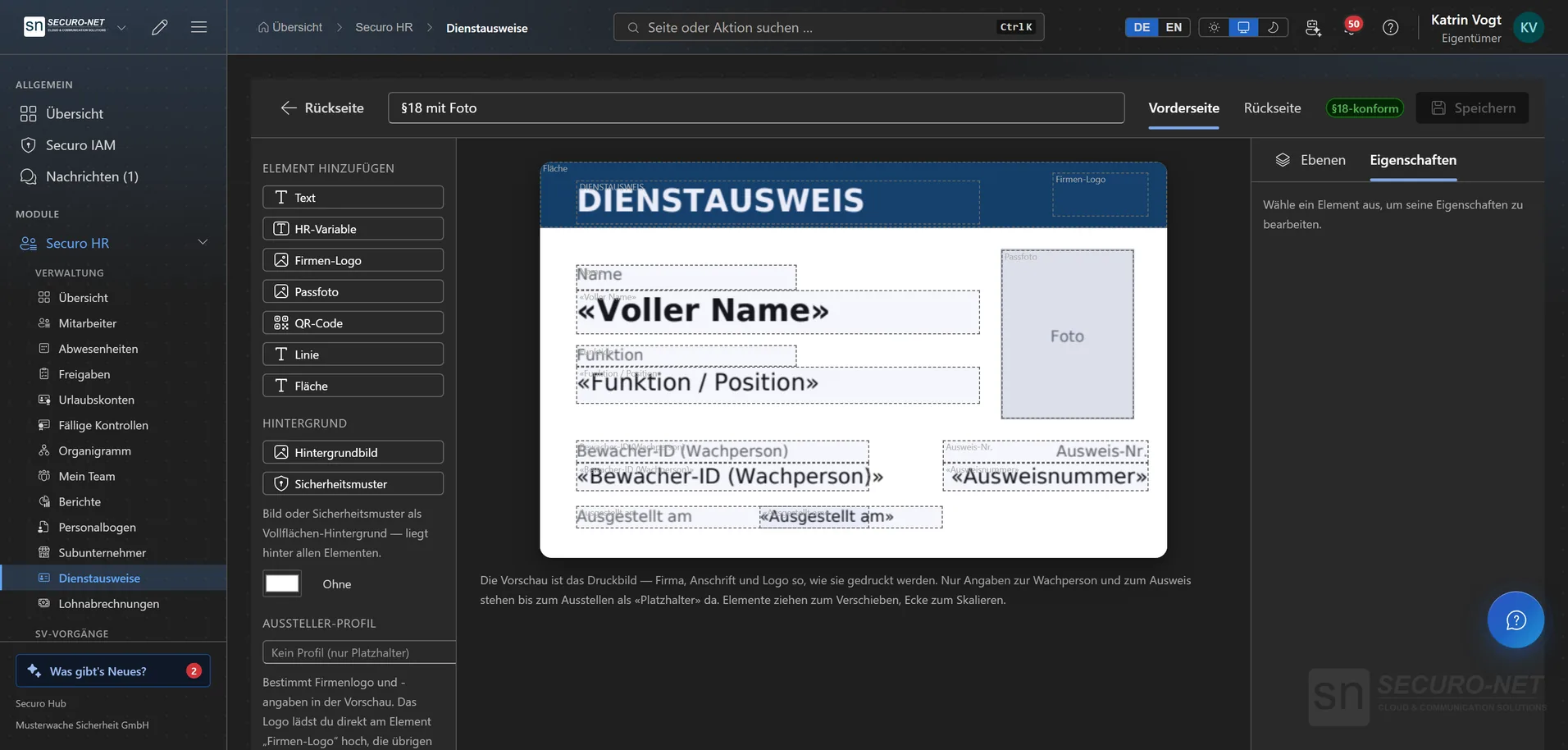The width and height of the screenshot is (1568, 750).
Task: Add a QR-Code element
Action: pyautogui.click(x=353, y=322)
